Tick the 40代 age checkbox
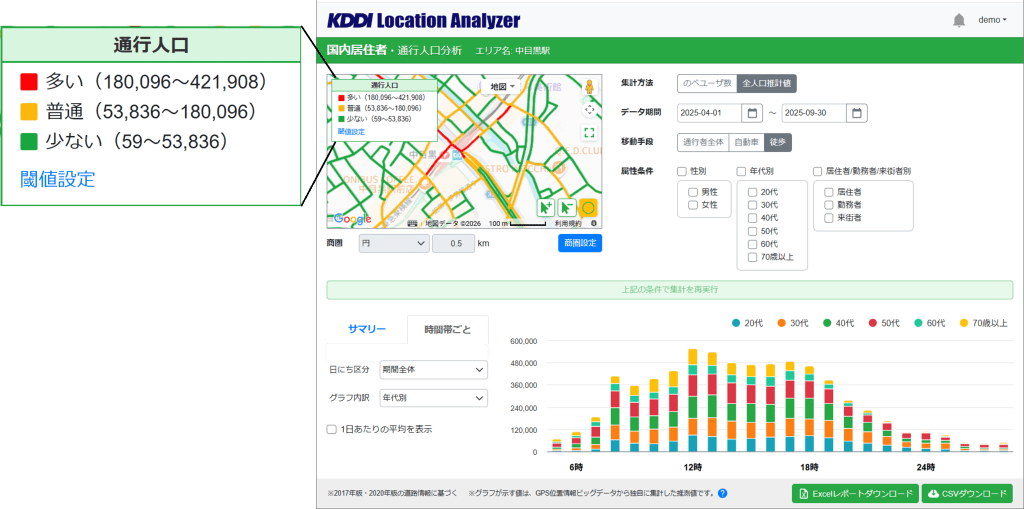Image resolution: width=1024 pixels, height=509 pixels. tap(752, 218)
